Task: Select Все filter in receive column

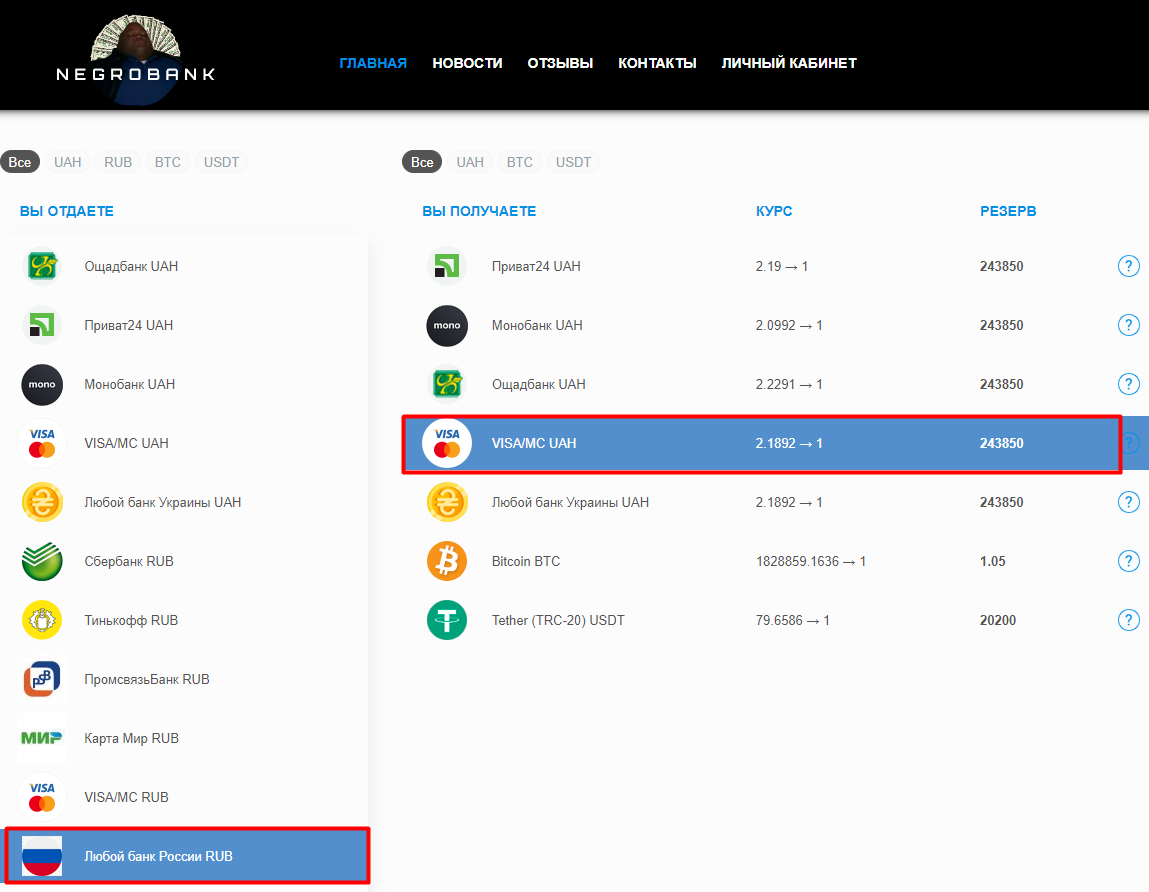Action: click(422, 162)
